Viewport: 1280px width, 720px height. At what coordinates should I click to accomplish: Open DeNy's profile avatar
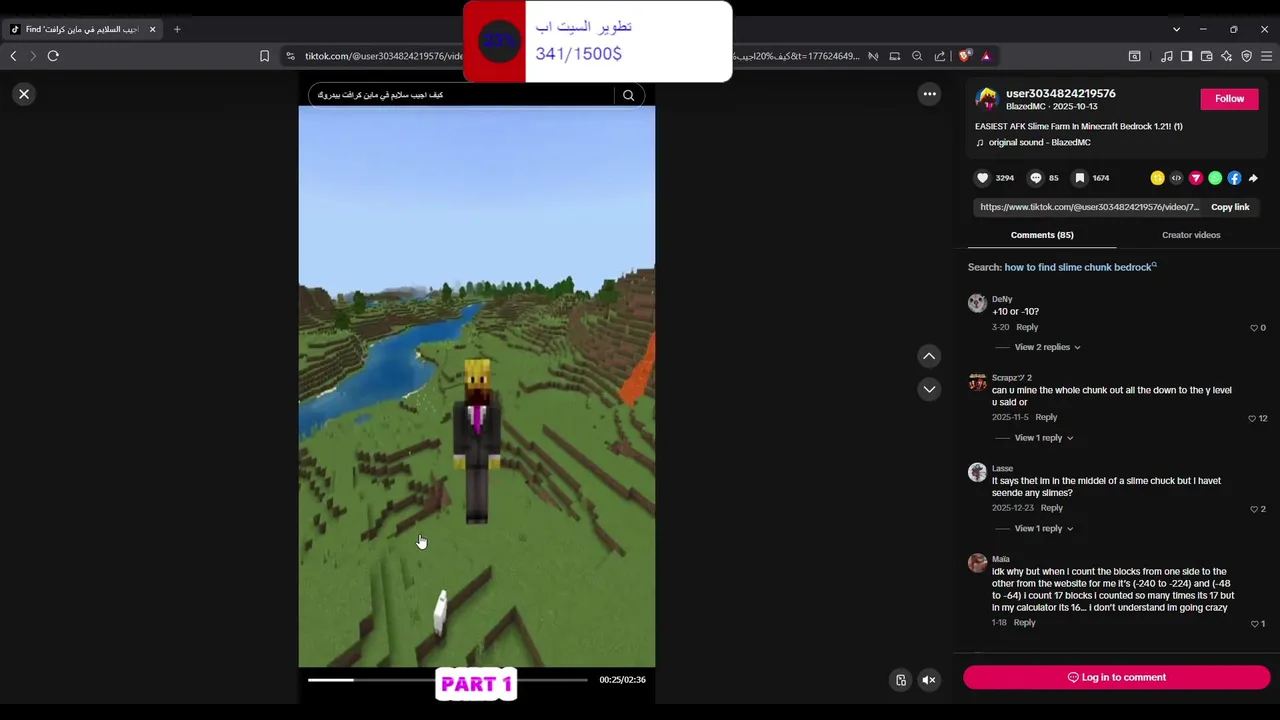(x=977, y=303)
